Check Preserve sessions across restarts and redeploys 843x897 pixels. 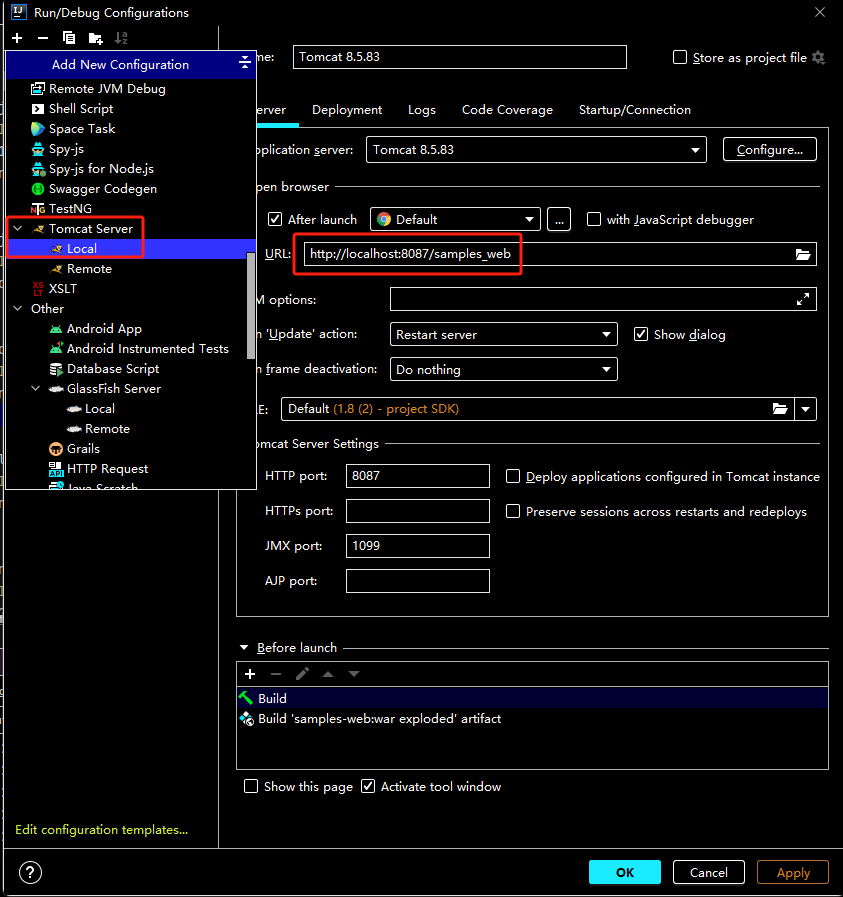[x=513, y=511]
